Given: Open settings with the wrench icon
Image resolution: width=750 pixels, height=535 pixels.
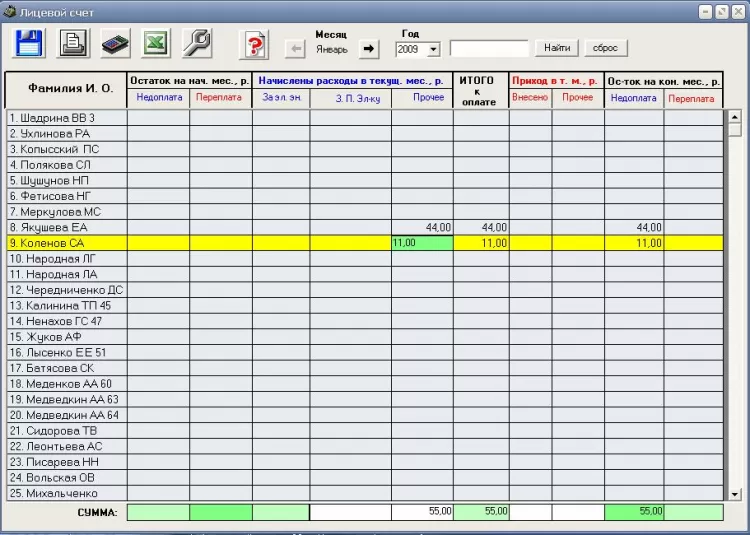Looking at the screenshot, I should [197, 44].
